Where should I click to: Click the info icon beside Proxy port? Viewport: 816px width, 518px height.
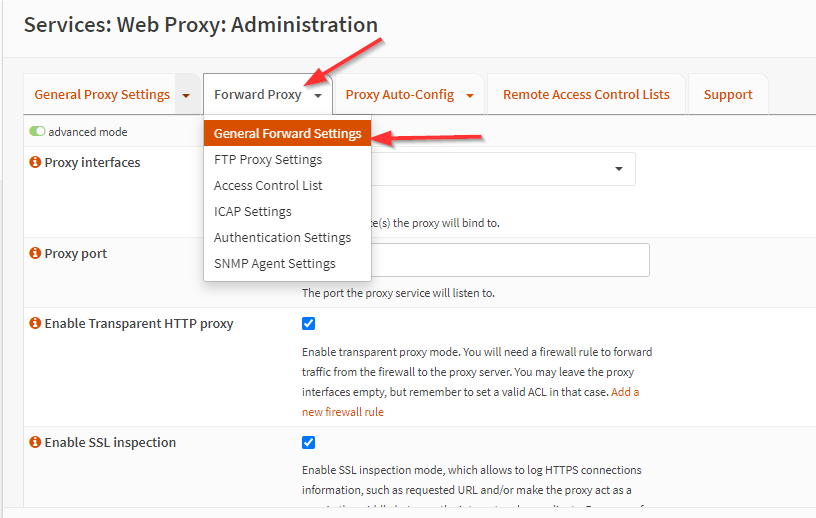[x=35, y=253]
